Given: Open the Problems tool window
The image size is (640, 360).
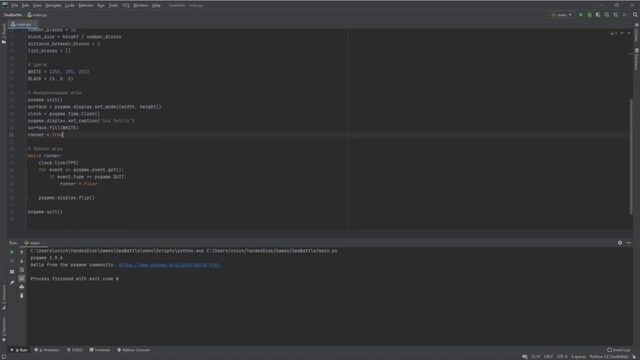Looking at the screenshot, I should coord(47,350).
